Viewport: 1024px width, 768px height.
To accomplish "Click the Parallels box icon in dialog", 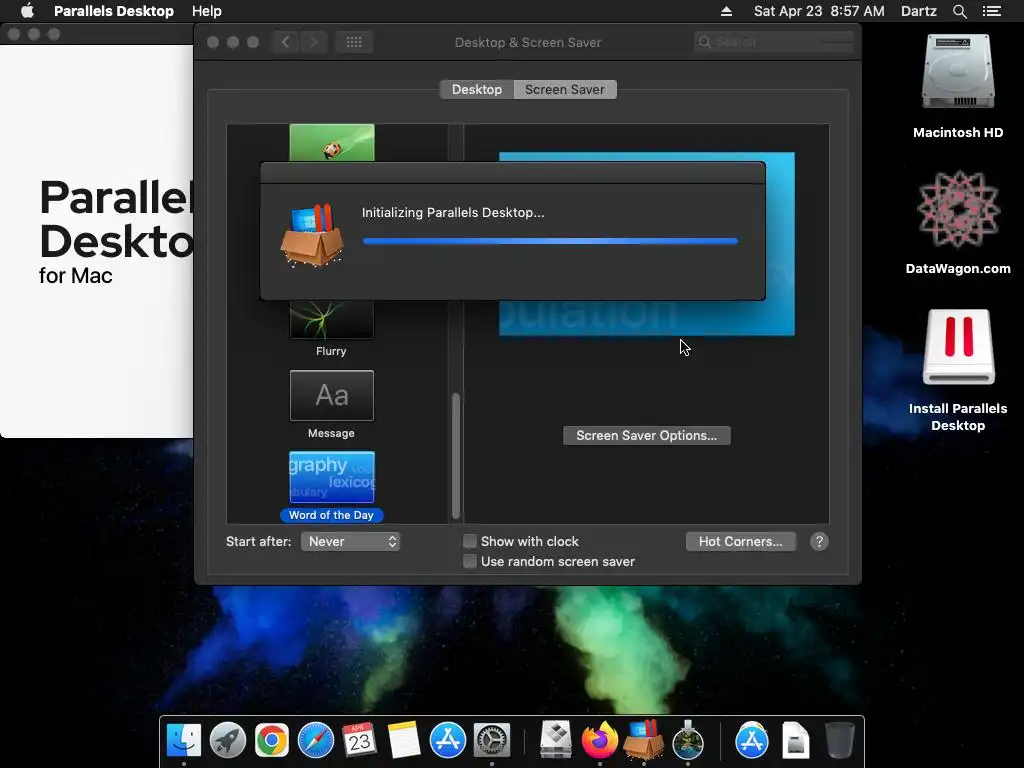I will pyautogui.click(x=312, y=236).
